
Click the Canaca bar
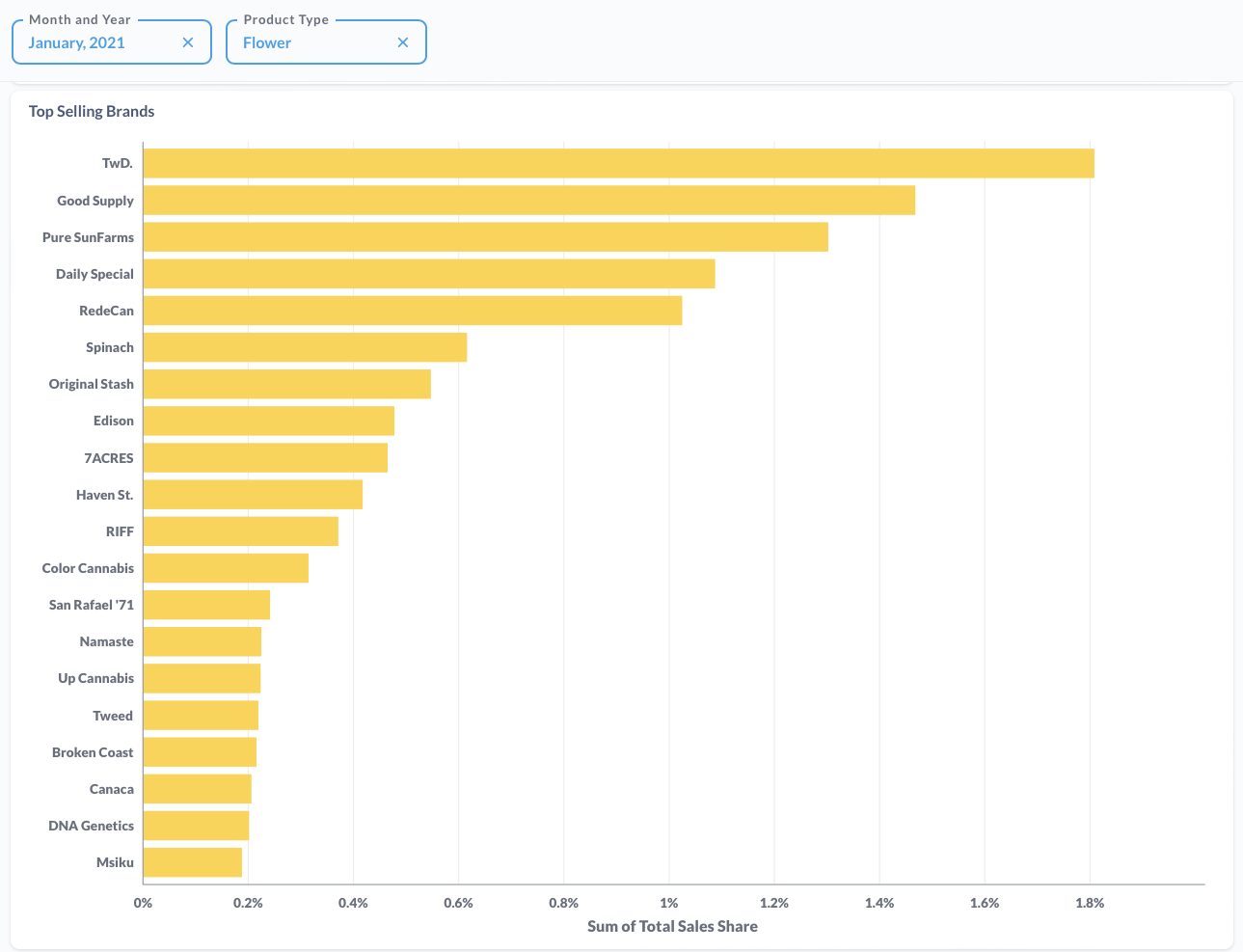point(198,789)
